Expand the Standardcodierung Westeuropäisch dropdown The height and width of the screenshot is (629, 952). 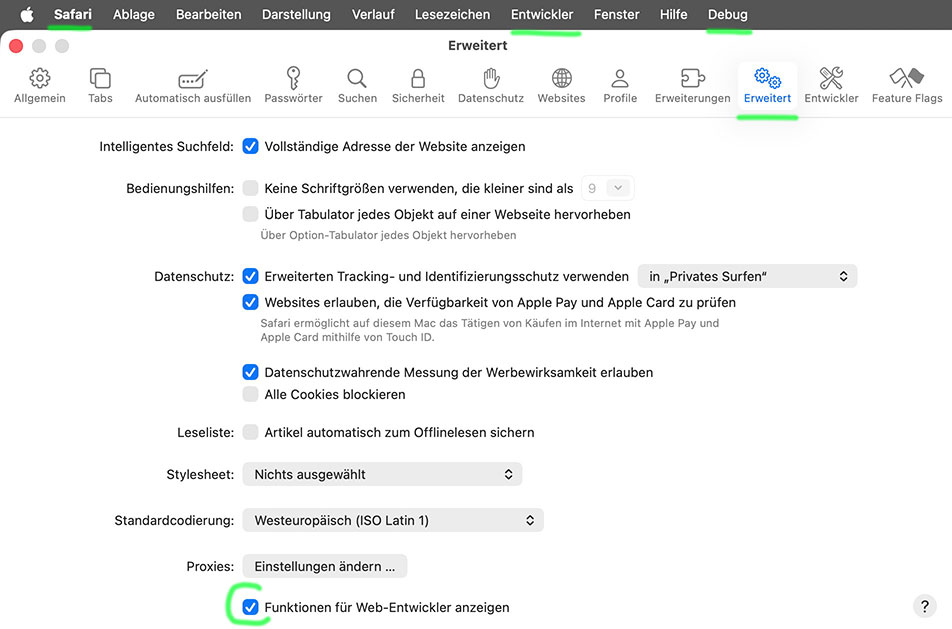pyautogui.click(x=393, y=520)
